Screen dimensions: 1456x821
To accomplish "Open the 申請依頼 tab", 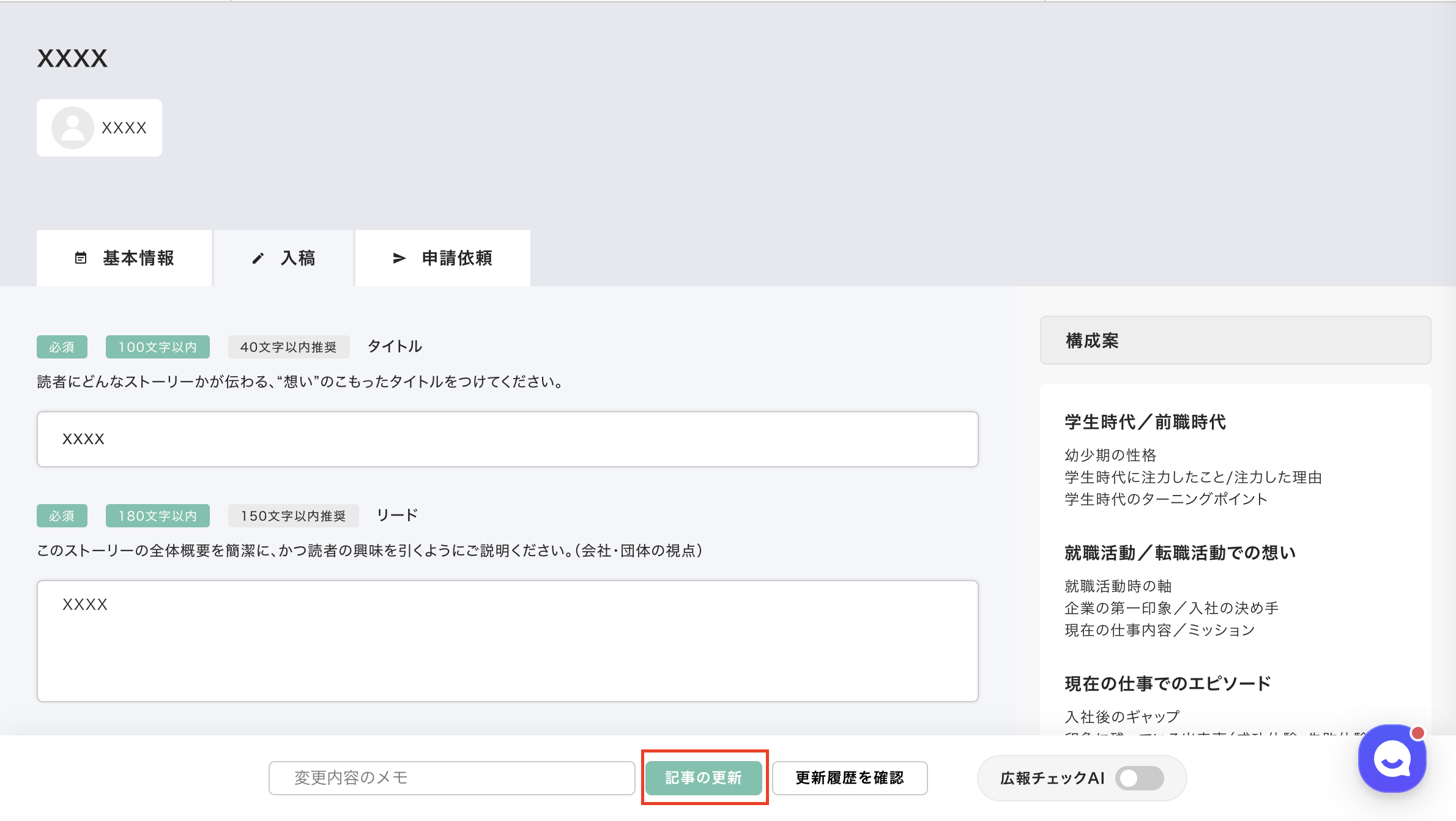I will pyautogui.click(x=443, y=258).
